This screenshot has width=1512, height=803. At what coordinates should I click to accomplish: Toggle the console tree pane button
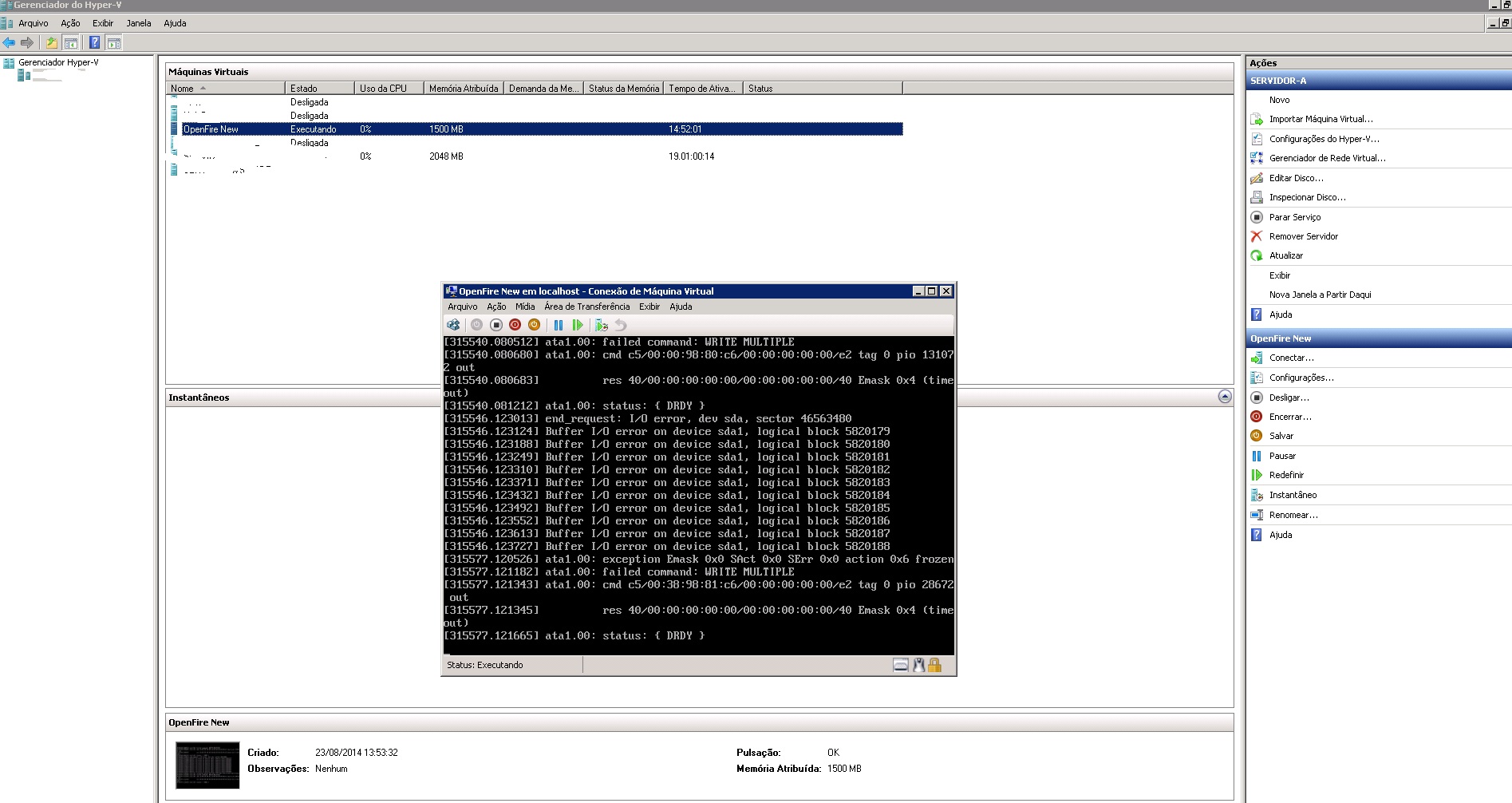pos(71,42)
